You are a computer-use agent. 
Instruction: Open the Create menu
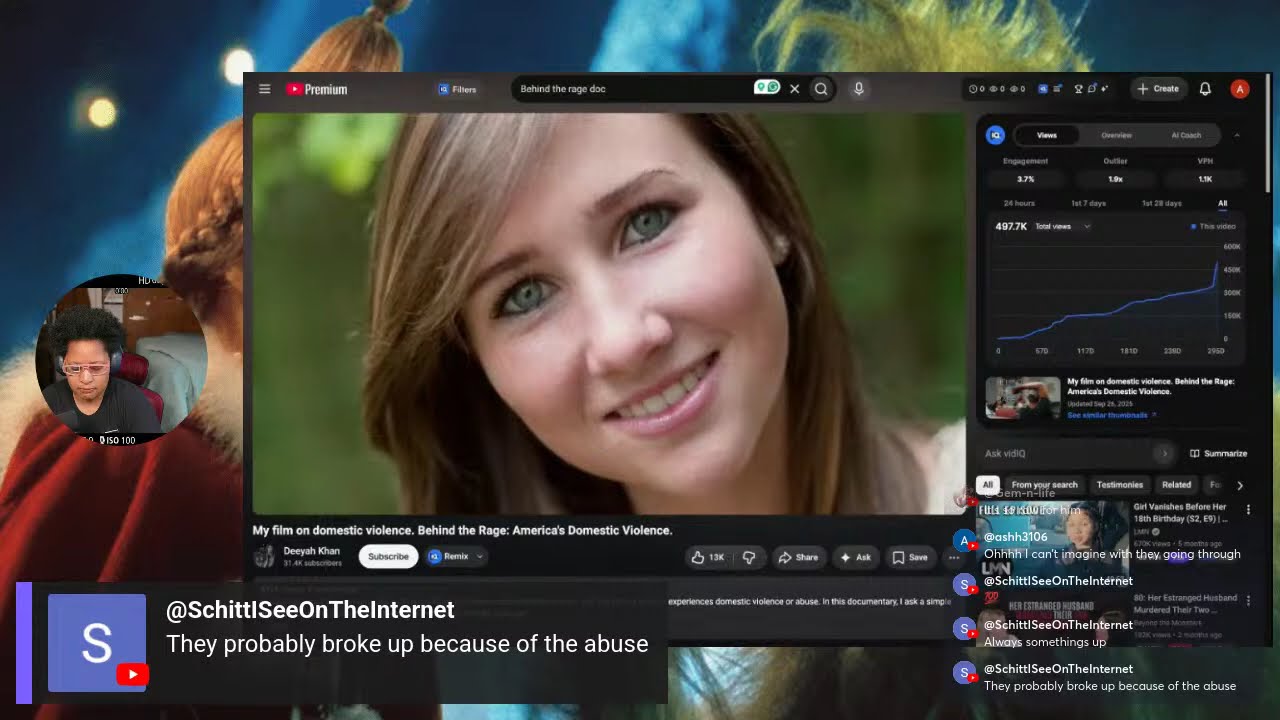[x=1158, y=89]
